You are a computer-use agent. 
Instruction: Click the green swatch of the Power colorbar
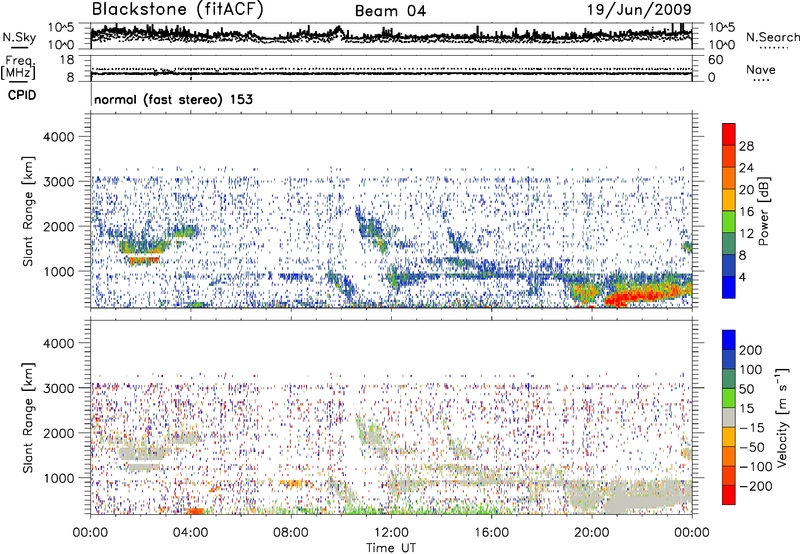729,222
